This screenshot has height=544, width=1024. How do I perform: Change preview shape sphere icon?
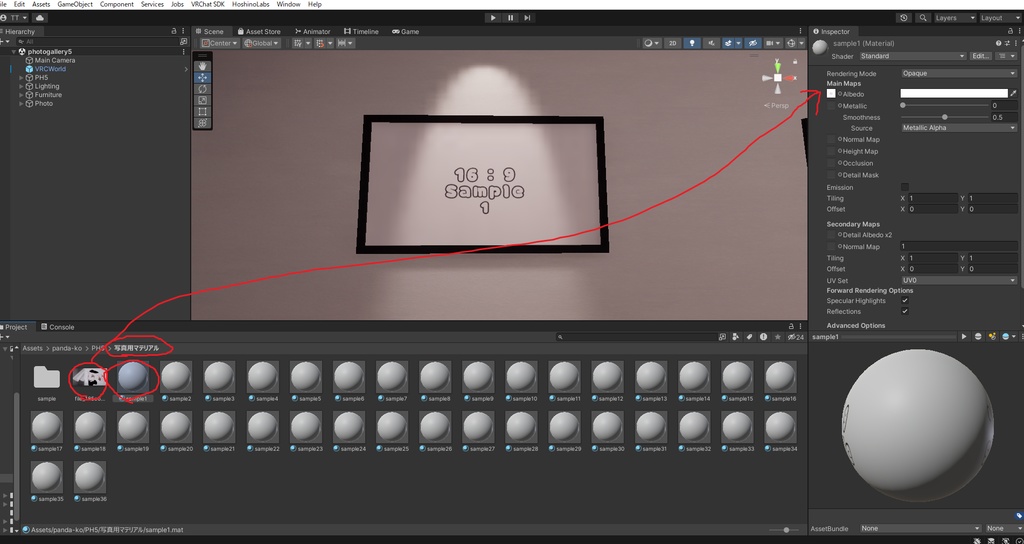978,336
